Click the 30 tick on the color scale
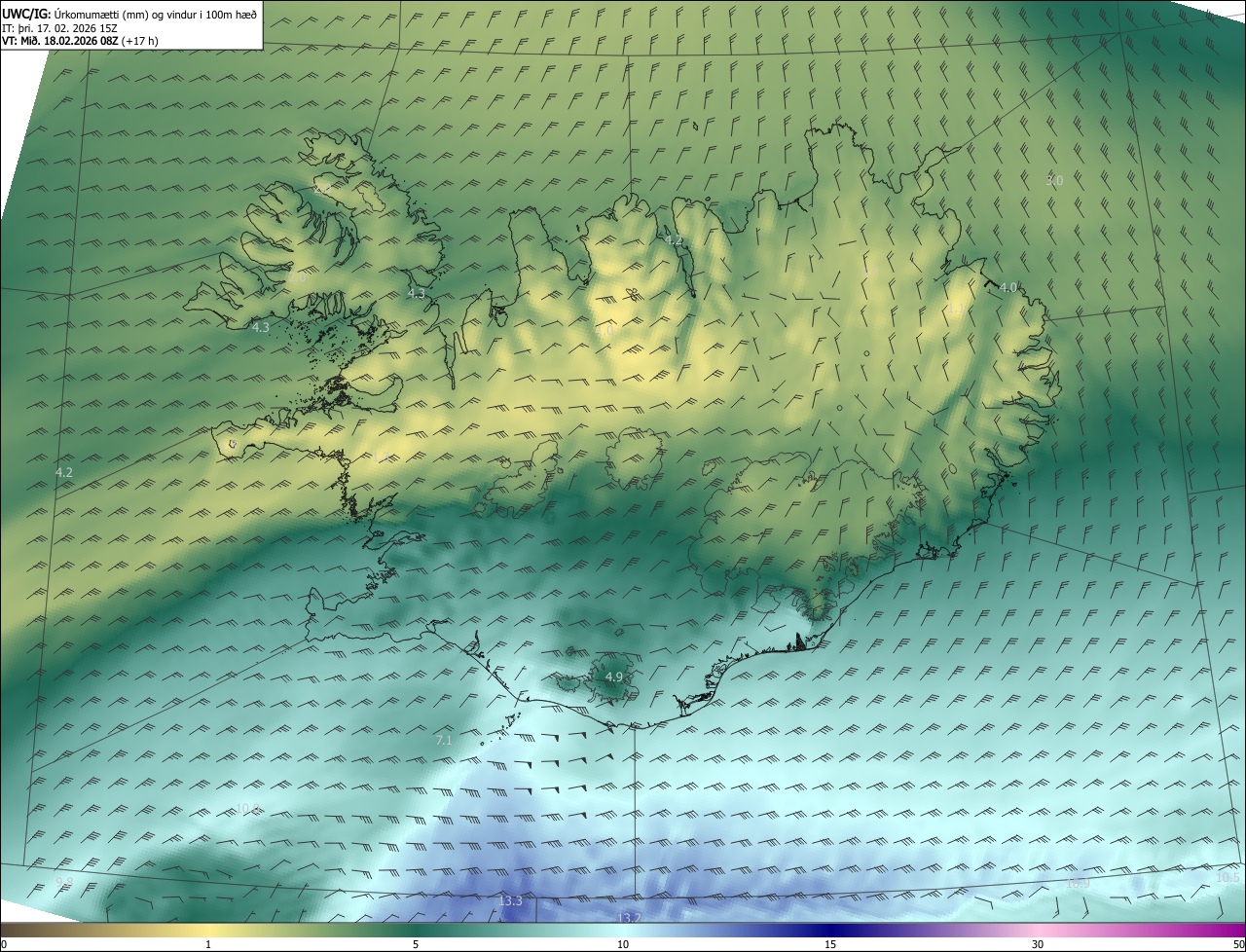The image size is (1246, 952). [x=1038, y=944]
